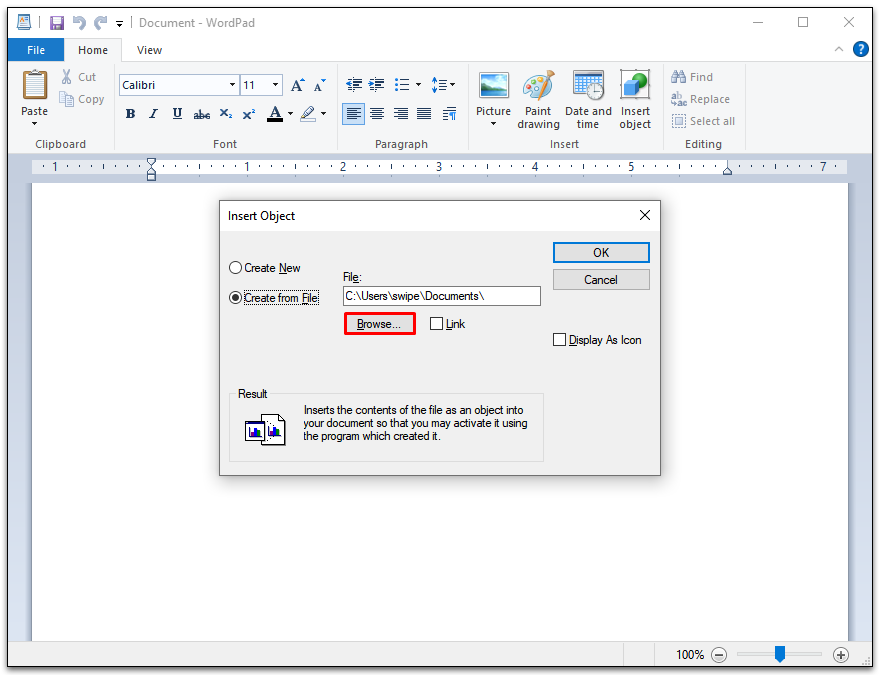Screen dimensions: 881x675
Task: Close the Insert Object dialog
Action: 645,215
